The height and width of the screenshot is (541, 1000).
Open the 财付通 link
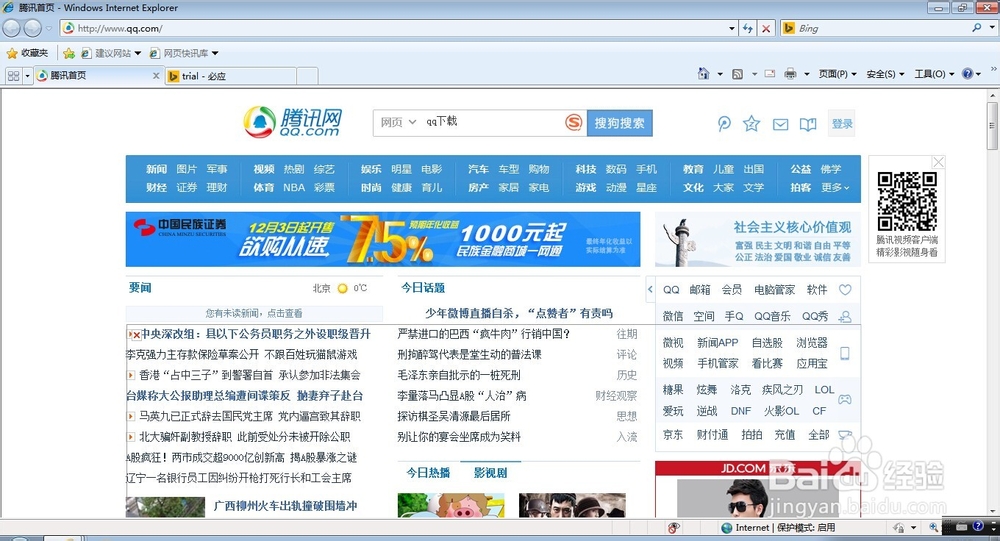coord(712,434)
